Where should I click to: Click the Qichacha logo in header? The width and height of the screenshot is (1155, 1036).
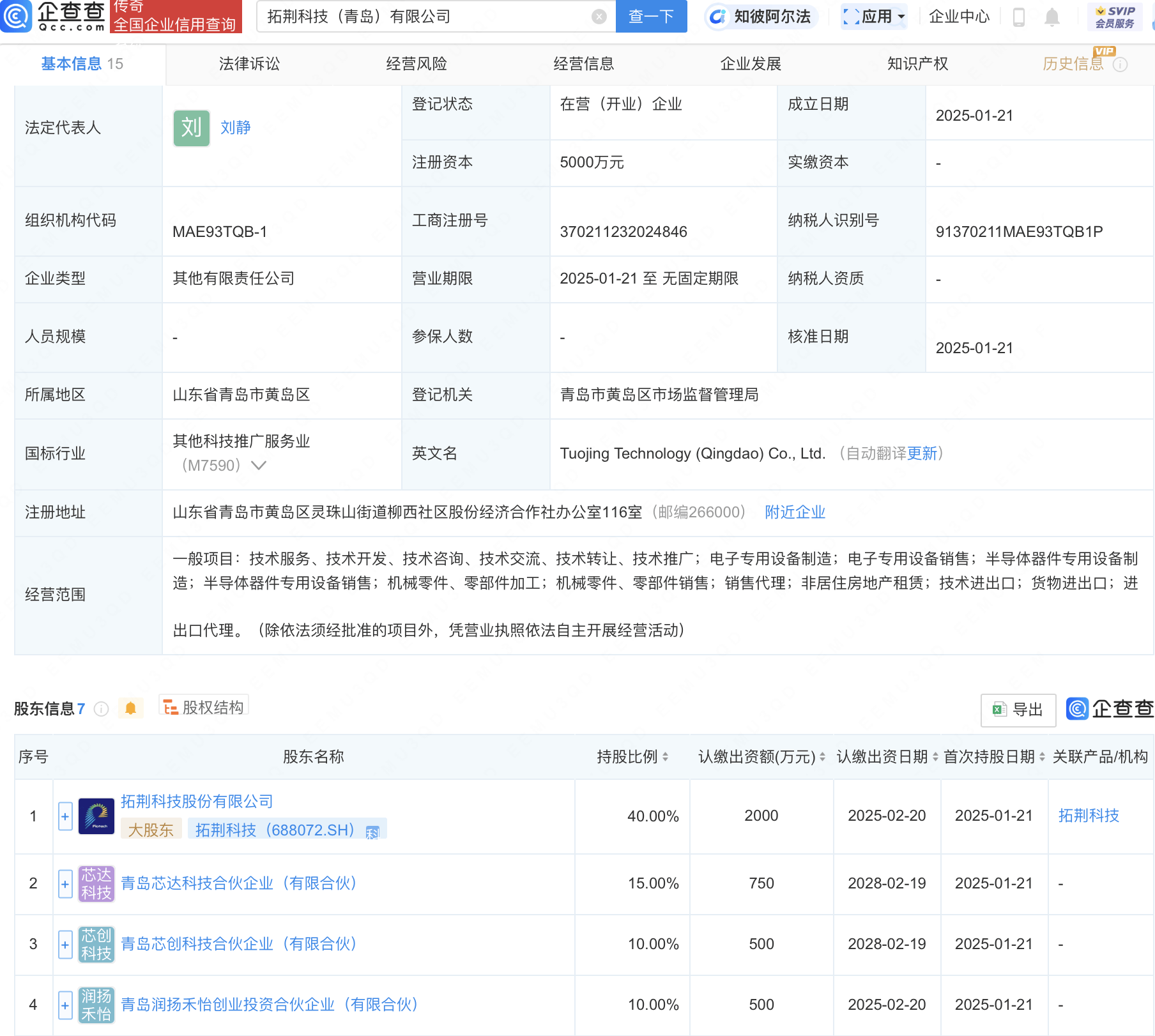(x=54, y=16)
